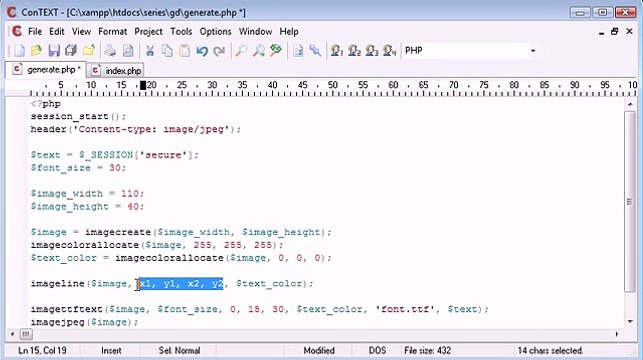Redo edit with the toolbar icon
Viewport: 643px width, 360px height.
[219, 51]
